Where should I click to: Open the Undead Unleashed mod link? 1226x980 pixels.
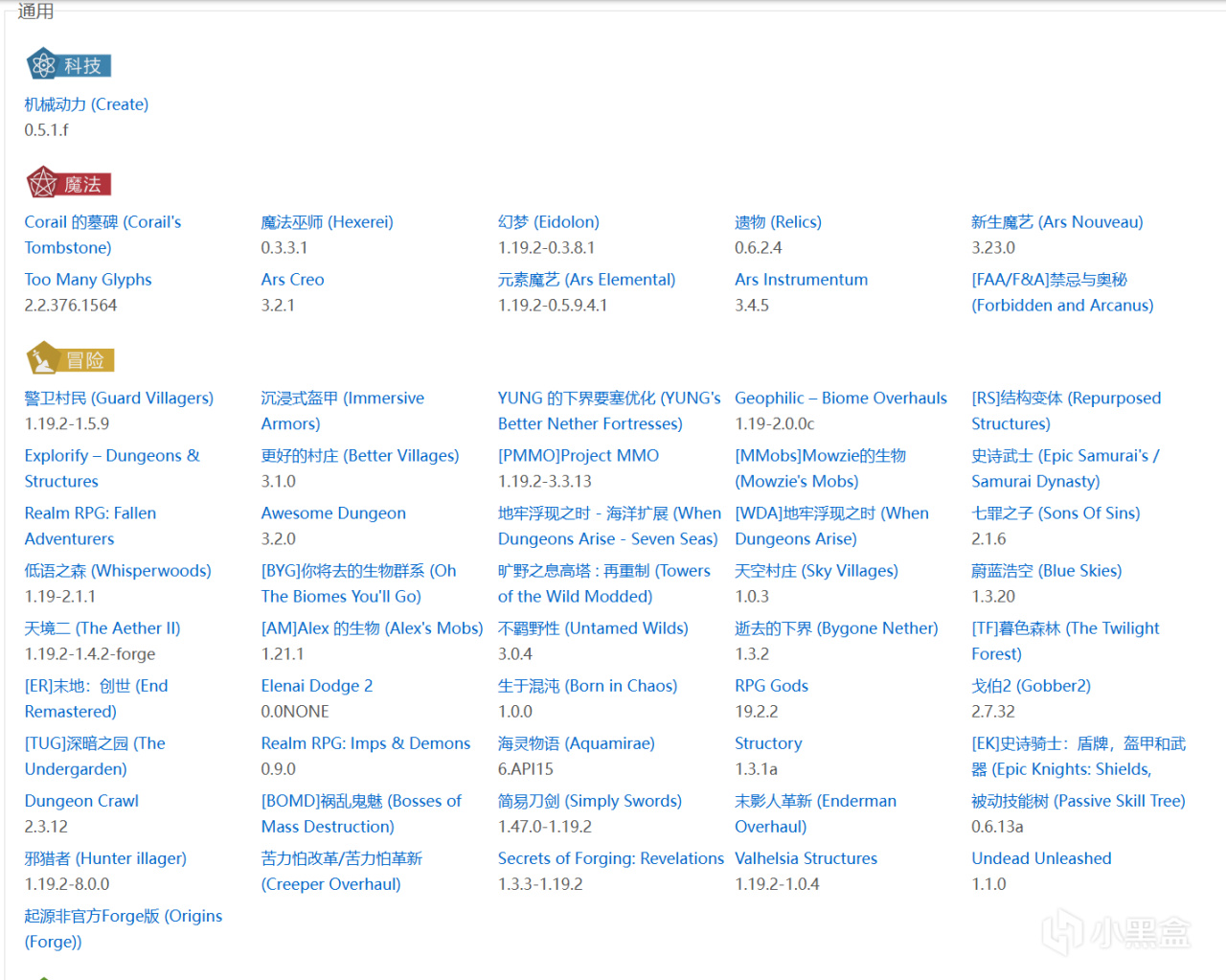[1041, 858]
